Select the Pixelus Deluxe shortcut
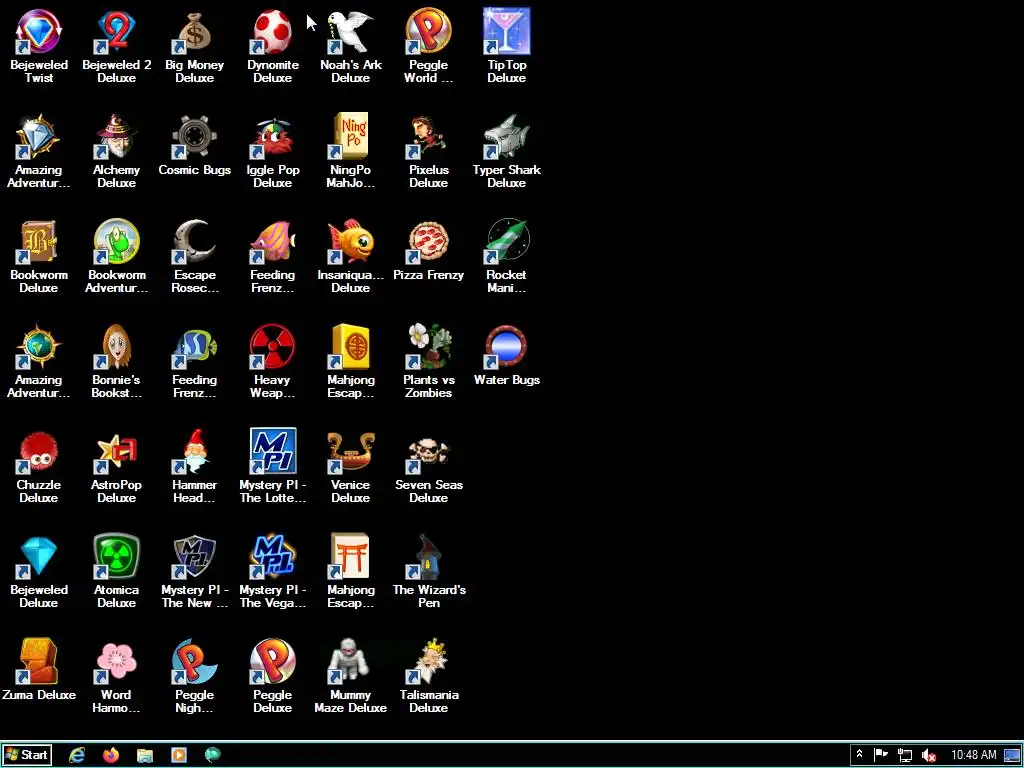Image resolution: width=1024 pixels, height=768 pixels. pos(428,136)
